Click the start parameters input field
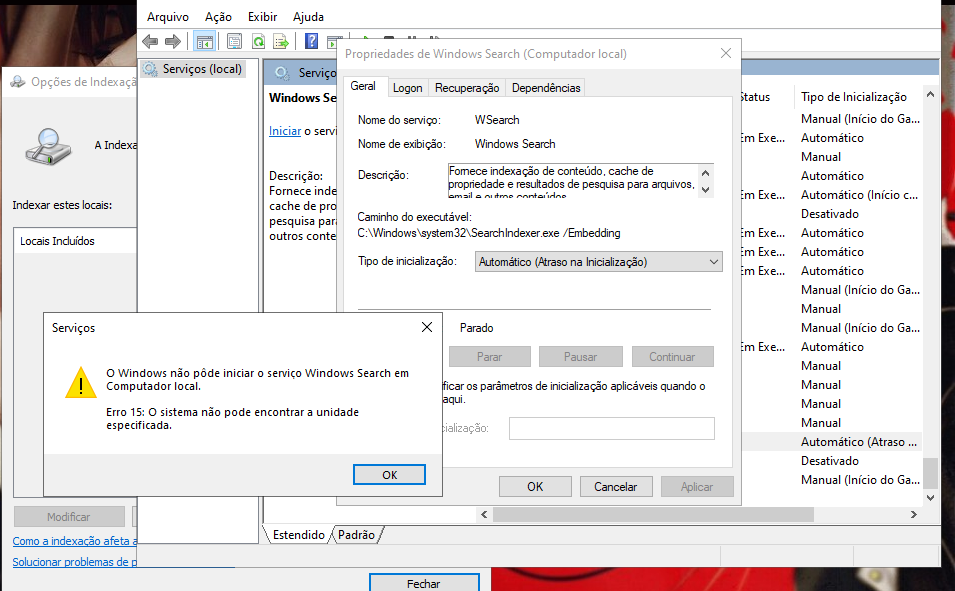 point(611,428)
